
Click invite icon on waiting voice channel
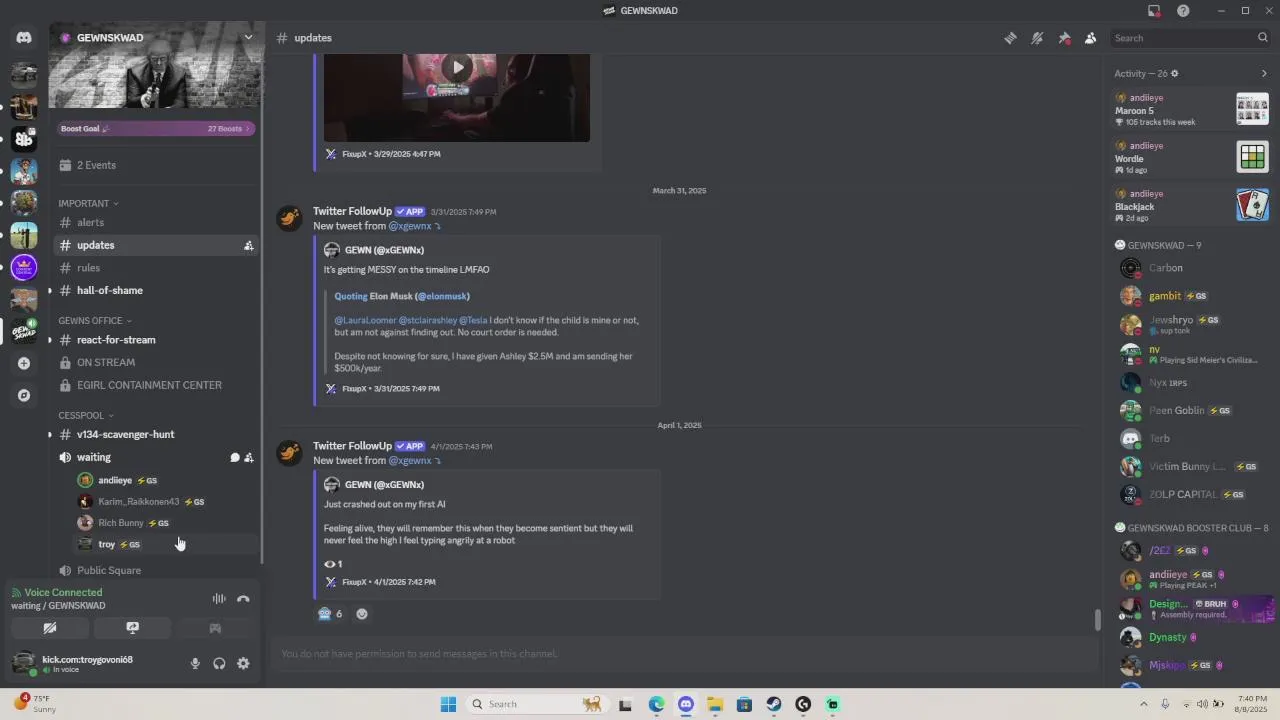[x=248, y=457]
